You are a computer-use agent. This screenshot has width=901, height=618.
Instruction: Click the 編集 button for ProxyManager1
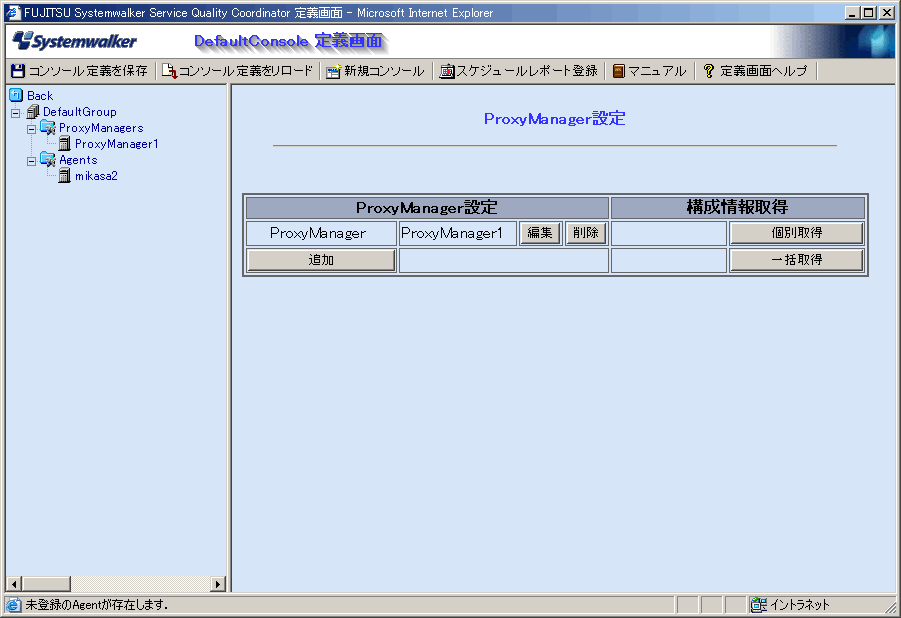click(x=540, y=233)
